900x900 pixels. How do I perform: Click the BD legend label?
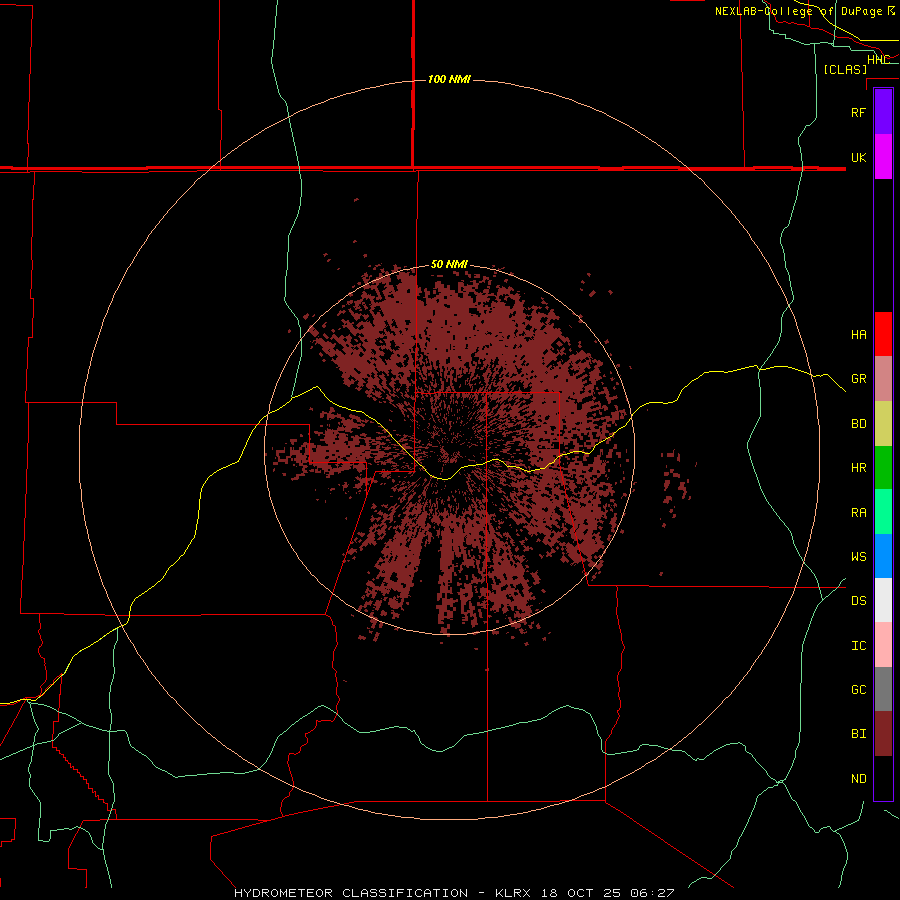point(858,424)
